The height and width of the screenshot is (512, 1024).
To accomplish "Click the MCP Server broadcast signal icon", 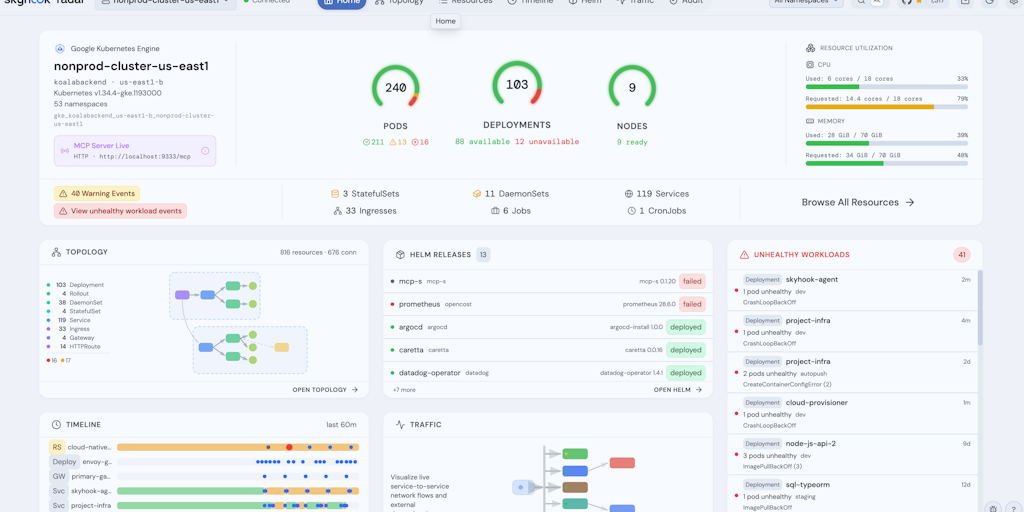I will pyautogui.click(x=65, y=151).
